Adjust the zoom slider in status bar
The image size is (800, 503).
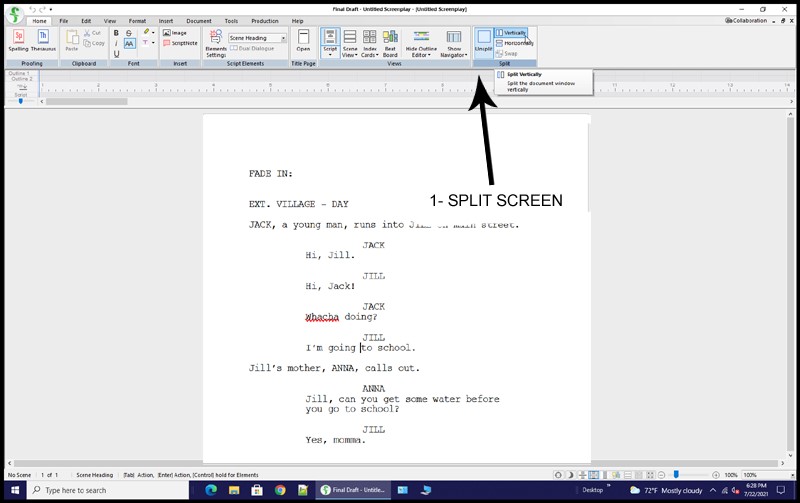(x=677, y=475)
